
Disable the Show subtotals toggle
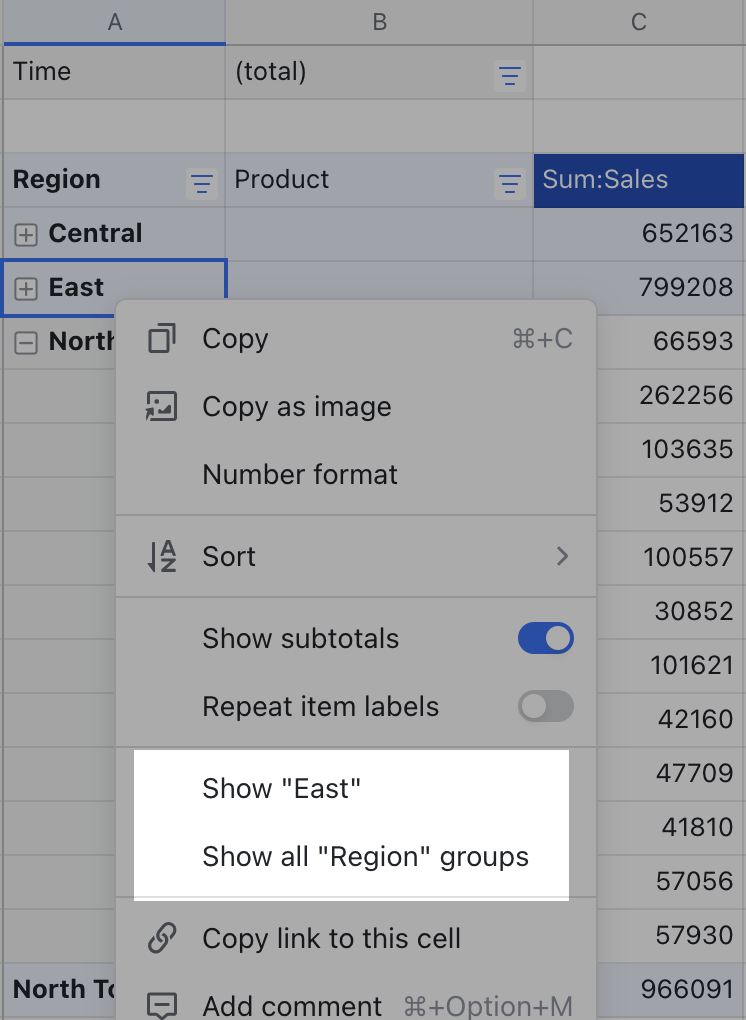[545, 638]
